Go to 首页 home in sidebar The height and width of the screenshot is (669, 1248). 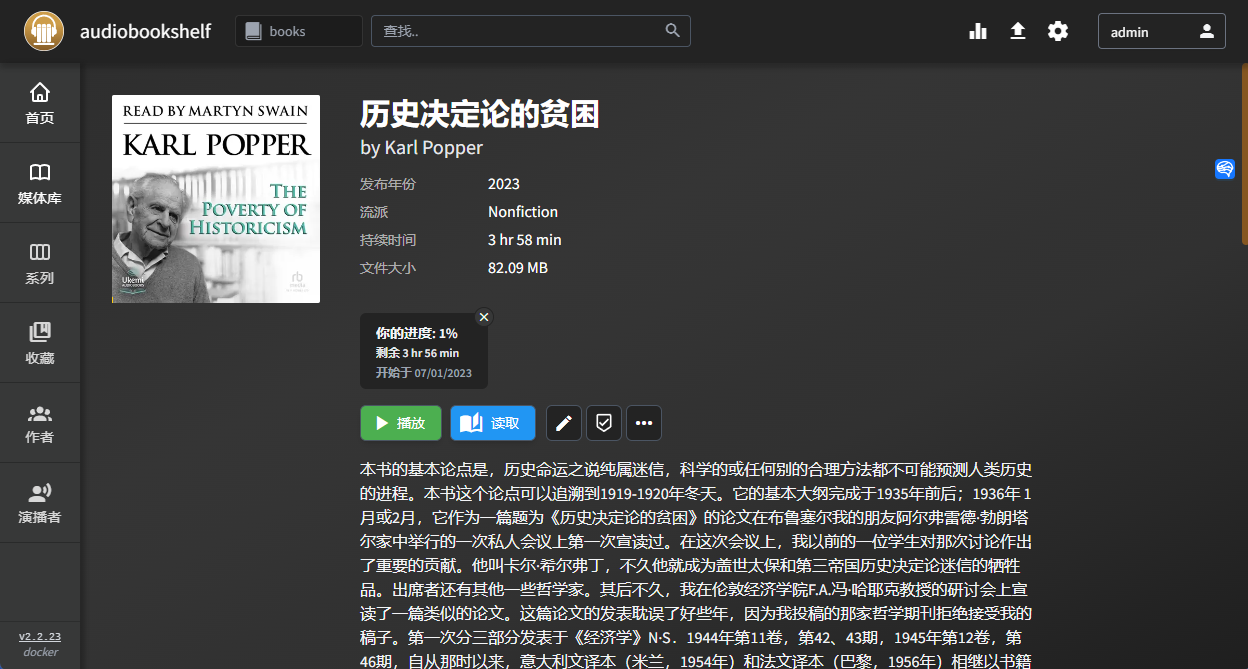pos(40,103)
